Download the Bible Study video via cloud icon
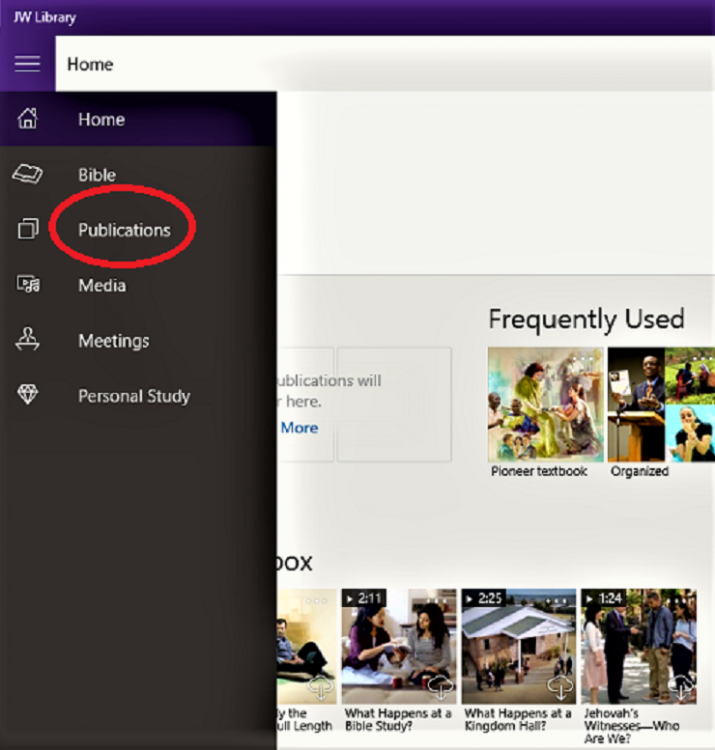Image resolution: width=715 pixels, height=750 pixels. point(440,687)
